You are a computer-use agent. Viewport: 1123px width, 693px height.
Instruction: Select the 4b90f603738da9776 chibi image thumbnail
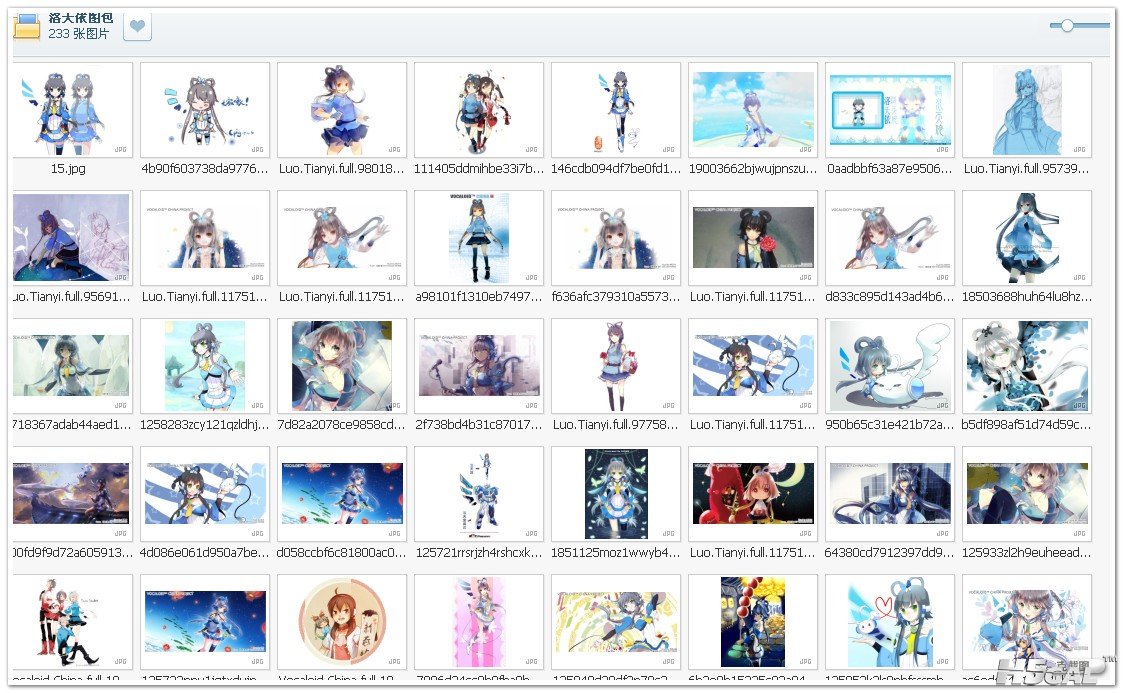point(205,110)
